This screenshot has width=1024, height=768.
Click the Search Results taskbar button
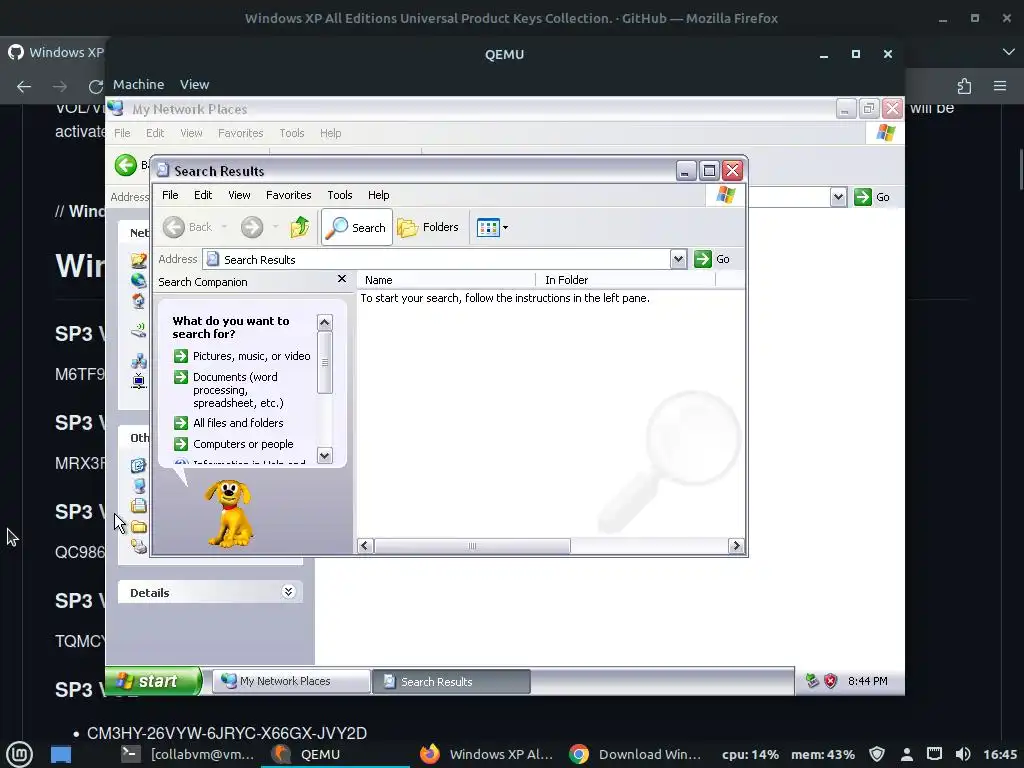[x=451, y=681]
